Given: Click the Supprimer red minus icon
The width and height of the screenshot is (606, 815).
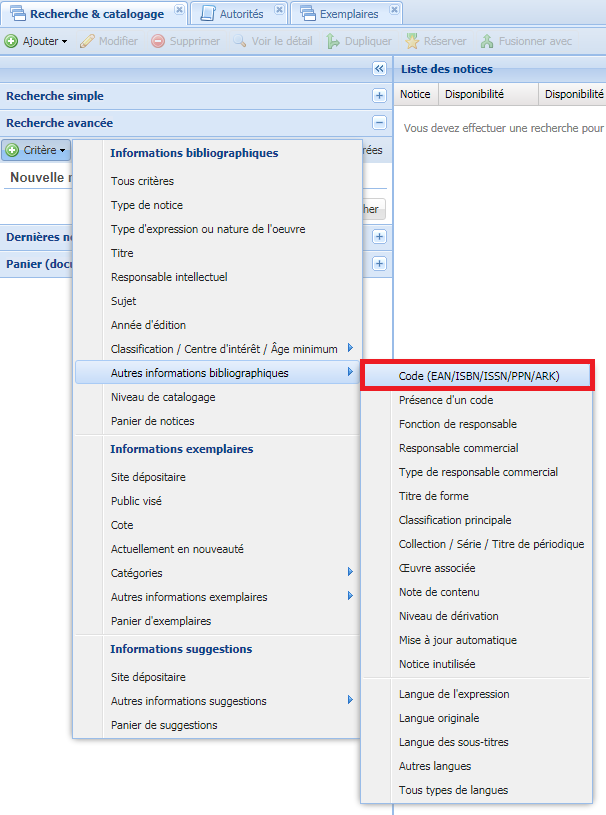Looking at the screenshot, I should [158, 41].
